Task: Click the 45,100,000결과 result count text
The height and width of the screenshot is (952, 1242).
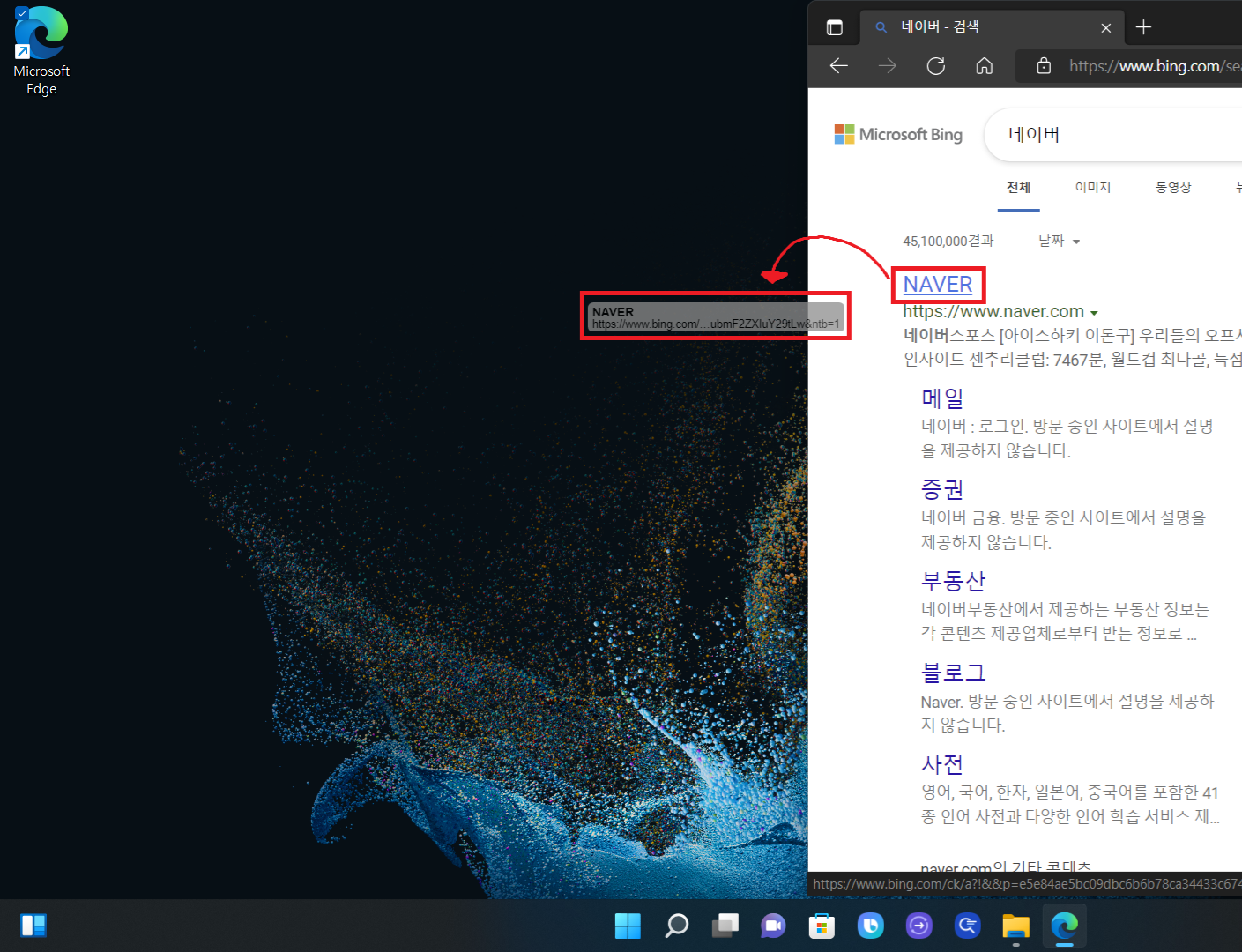Action: 948,241
